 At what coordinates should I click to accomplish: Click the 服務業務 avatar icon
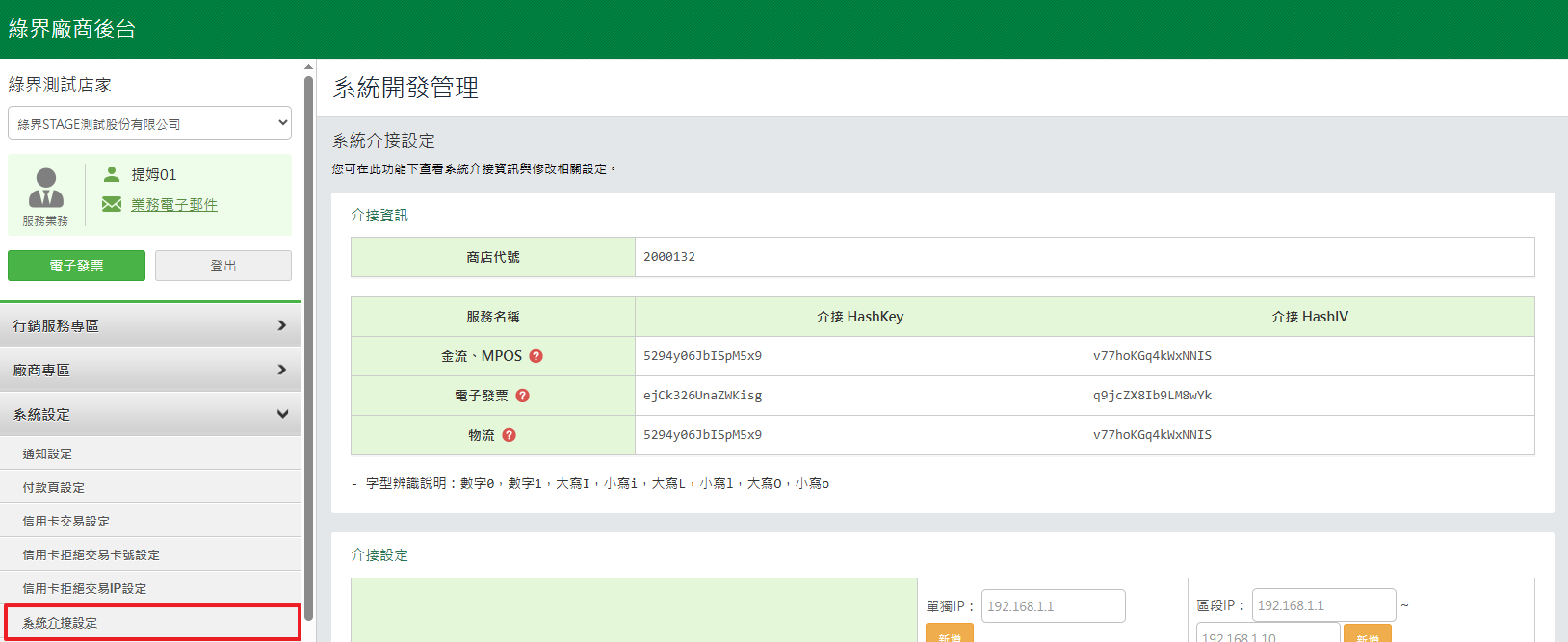coord(45,189)
